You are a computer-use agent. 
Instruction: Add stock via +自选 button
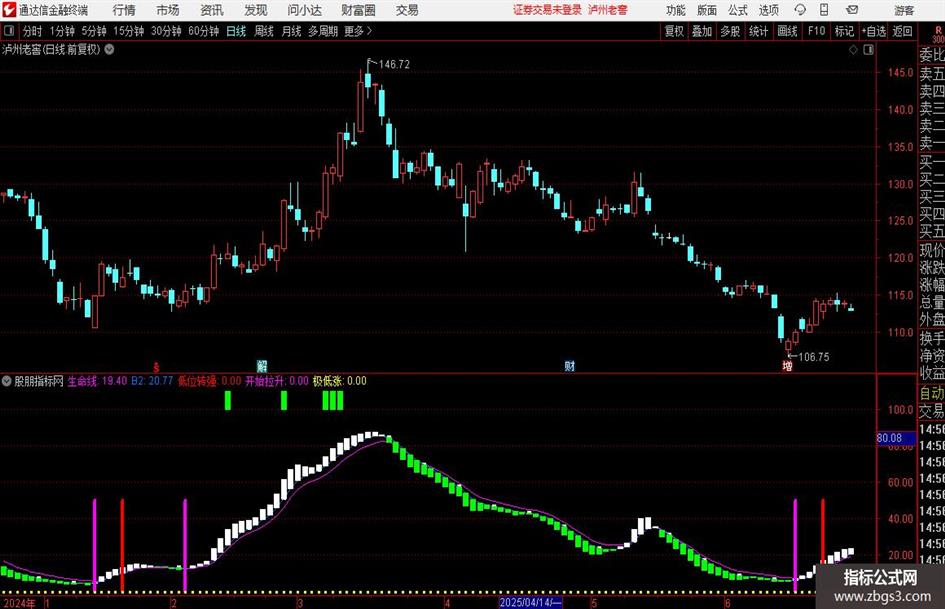[873, 31]
